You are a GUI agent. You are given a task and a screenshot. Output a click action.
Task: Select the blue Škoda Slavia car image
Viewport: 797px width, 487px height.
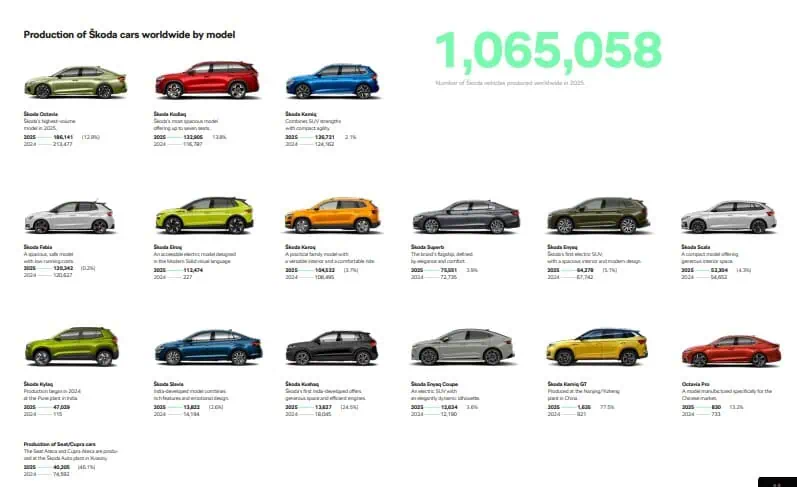(x=208, y=347)
